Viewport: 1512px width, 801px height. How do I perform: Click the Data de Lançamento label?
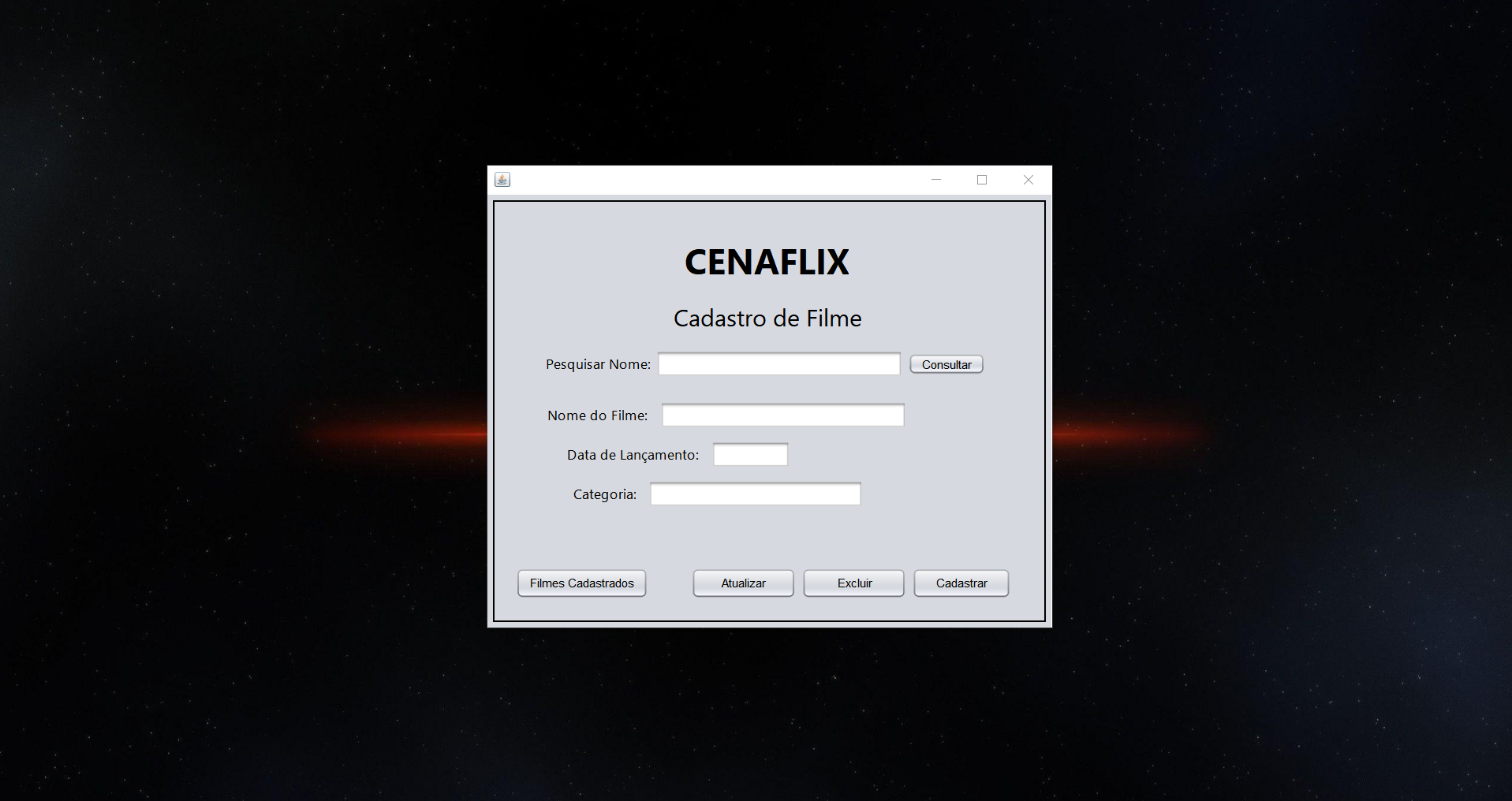tap(633, 455)
